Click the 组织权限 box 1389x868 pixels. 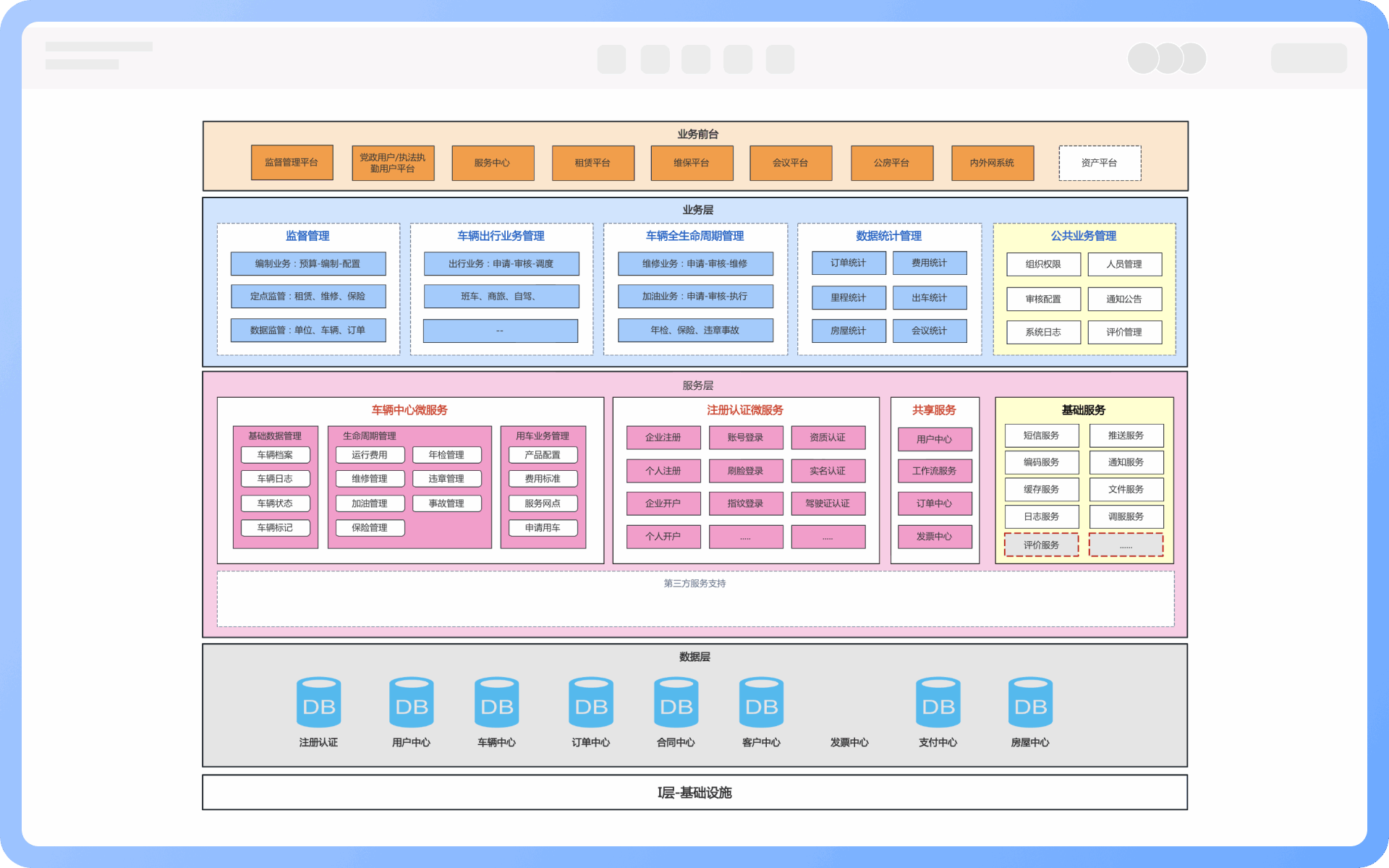tap(1042, 264)
